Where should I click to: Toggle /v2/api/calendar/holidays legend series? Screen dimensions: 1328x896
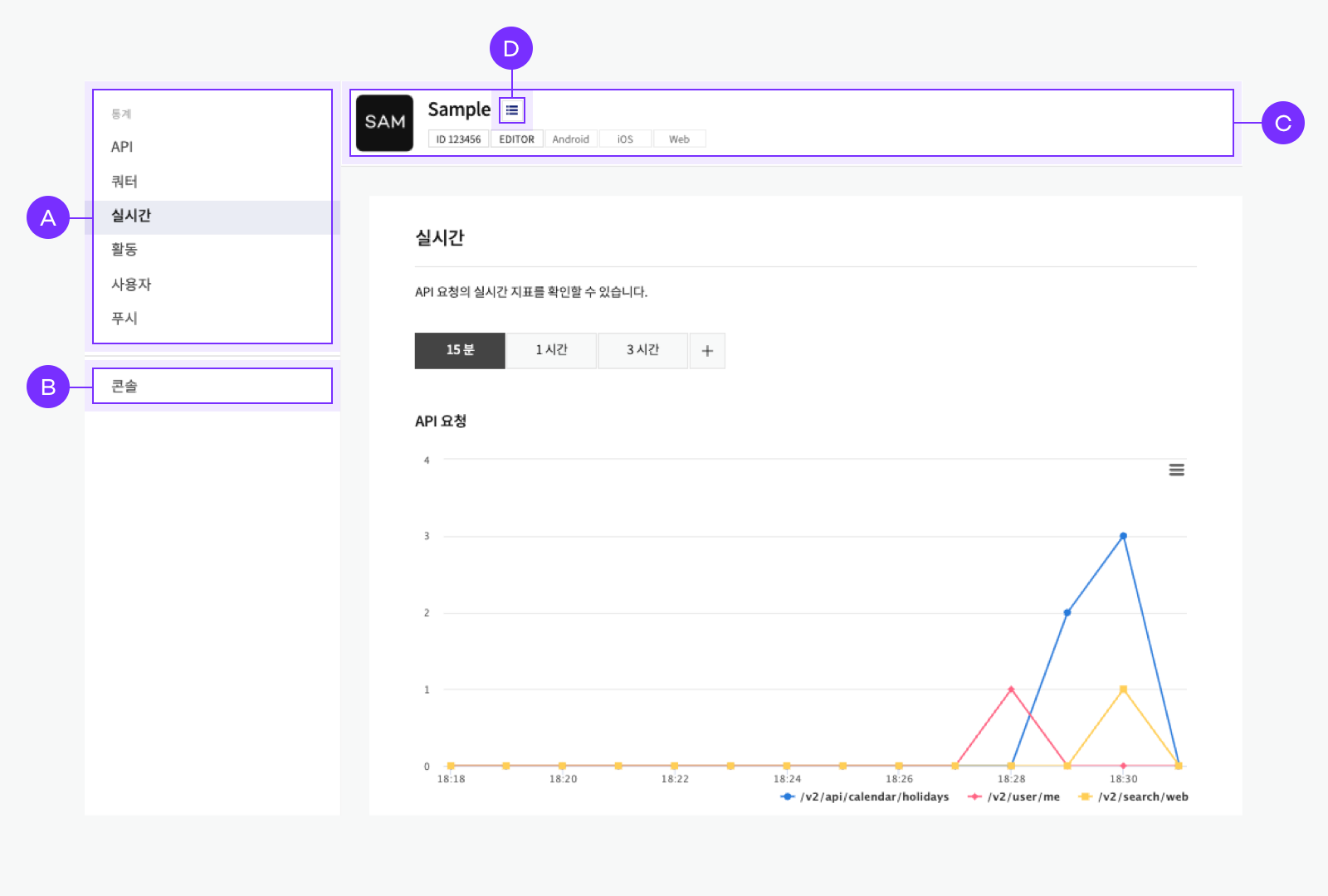point(864,797)
